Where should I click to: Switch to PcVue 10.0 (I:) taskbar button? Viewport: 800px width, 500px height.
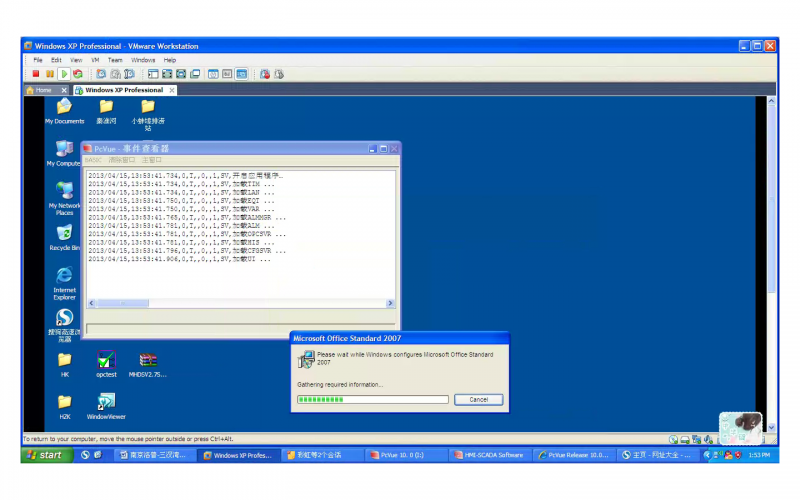click(406, 455)
